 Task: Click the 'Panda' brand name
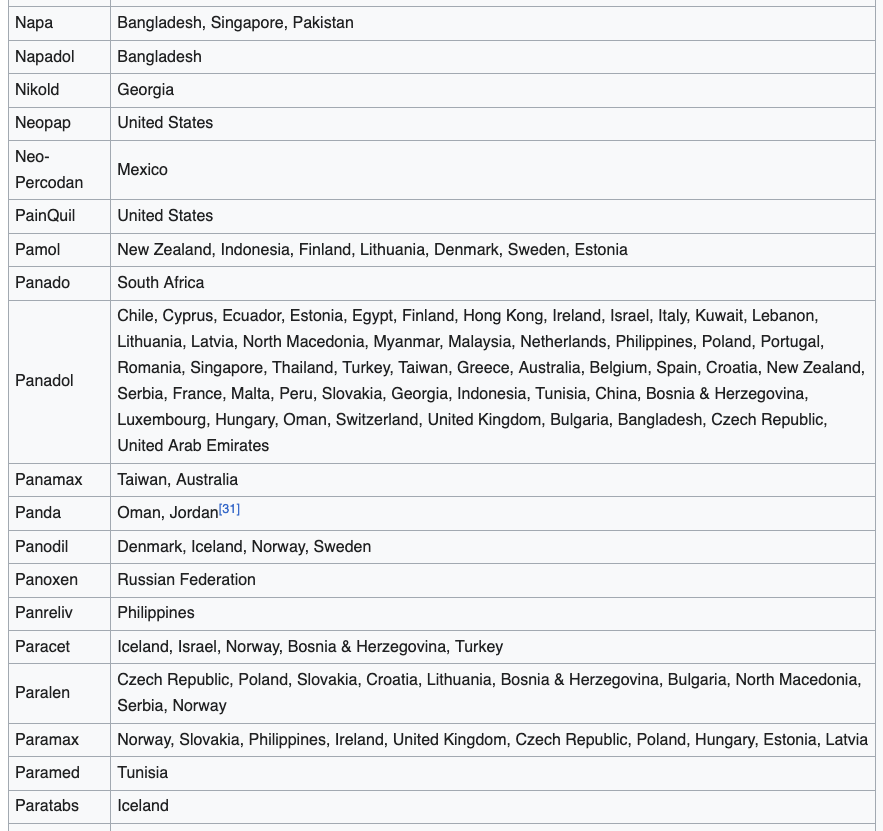coord(38,513)
